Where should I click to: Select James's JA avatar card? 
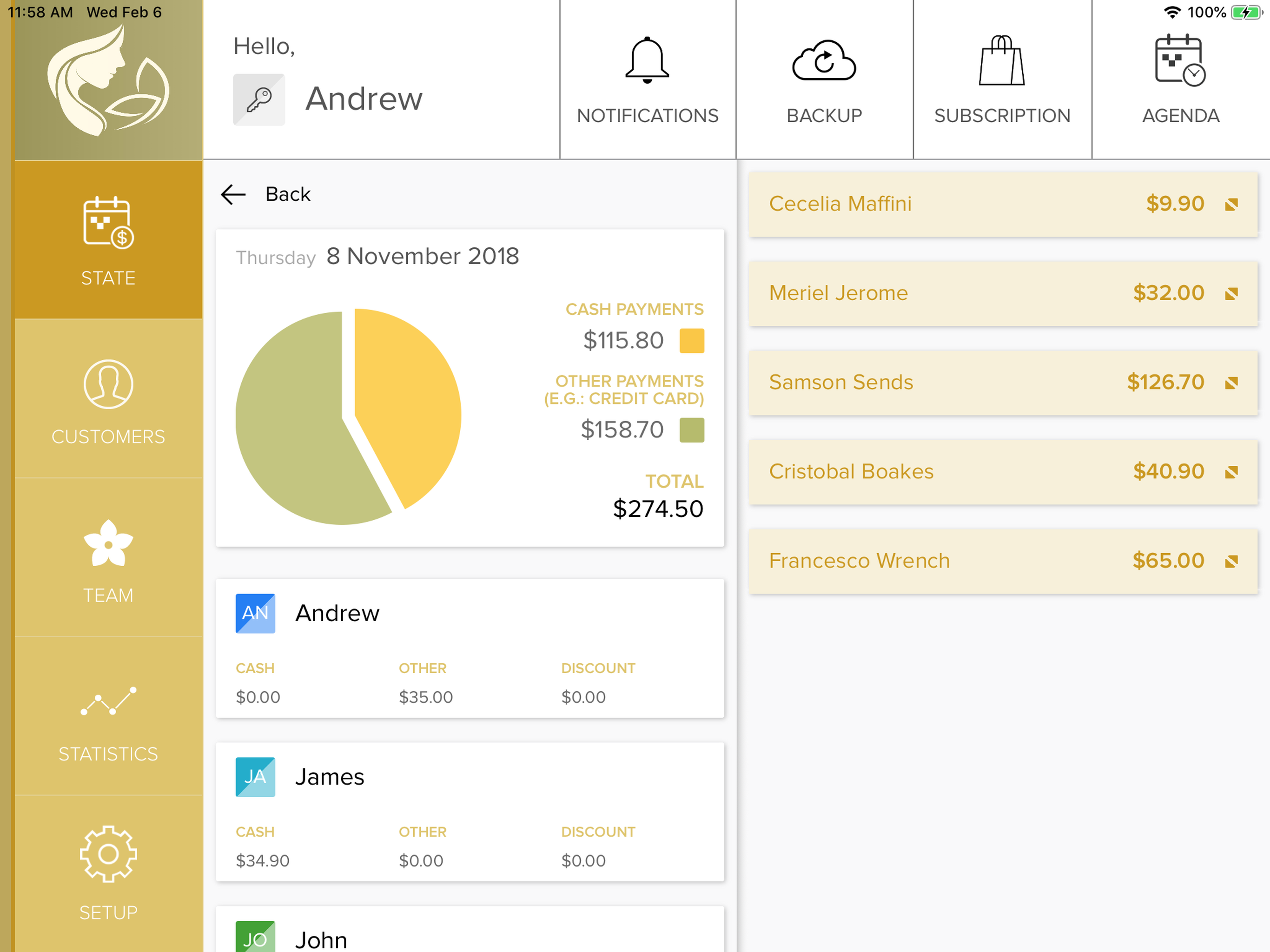coord(256,777)
